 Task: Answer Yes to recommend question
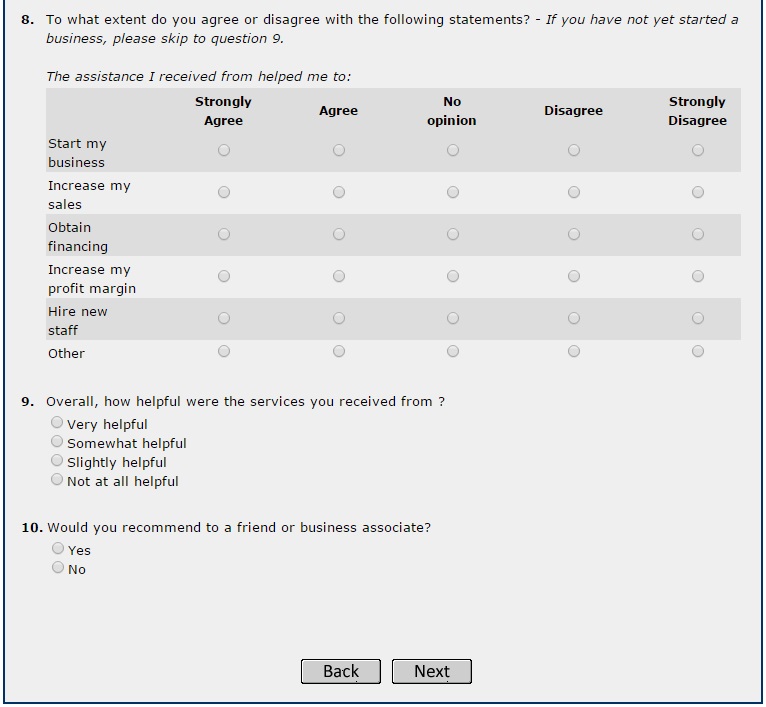pos(58,549)
